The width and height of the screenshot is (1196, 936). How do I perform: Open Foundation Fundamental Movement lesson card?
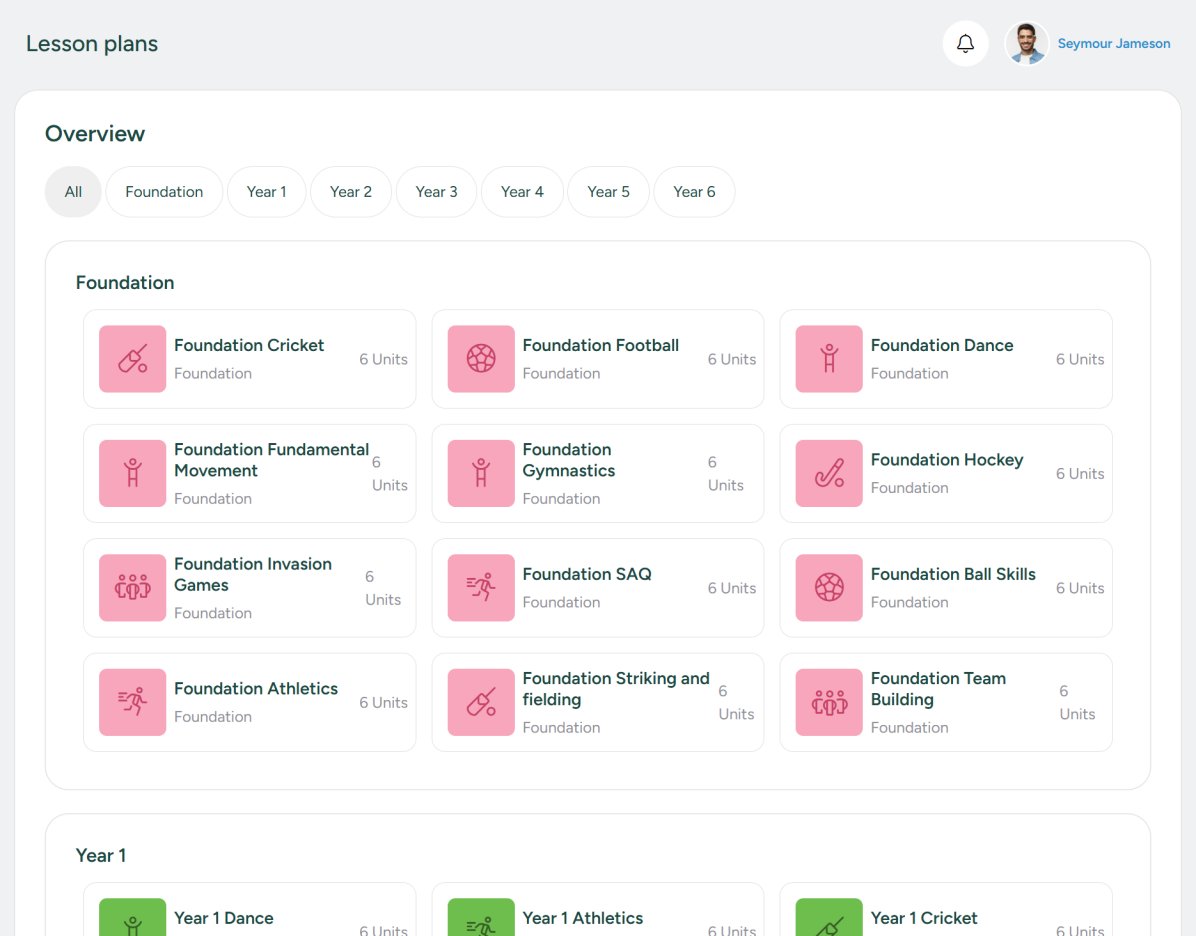271,460
